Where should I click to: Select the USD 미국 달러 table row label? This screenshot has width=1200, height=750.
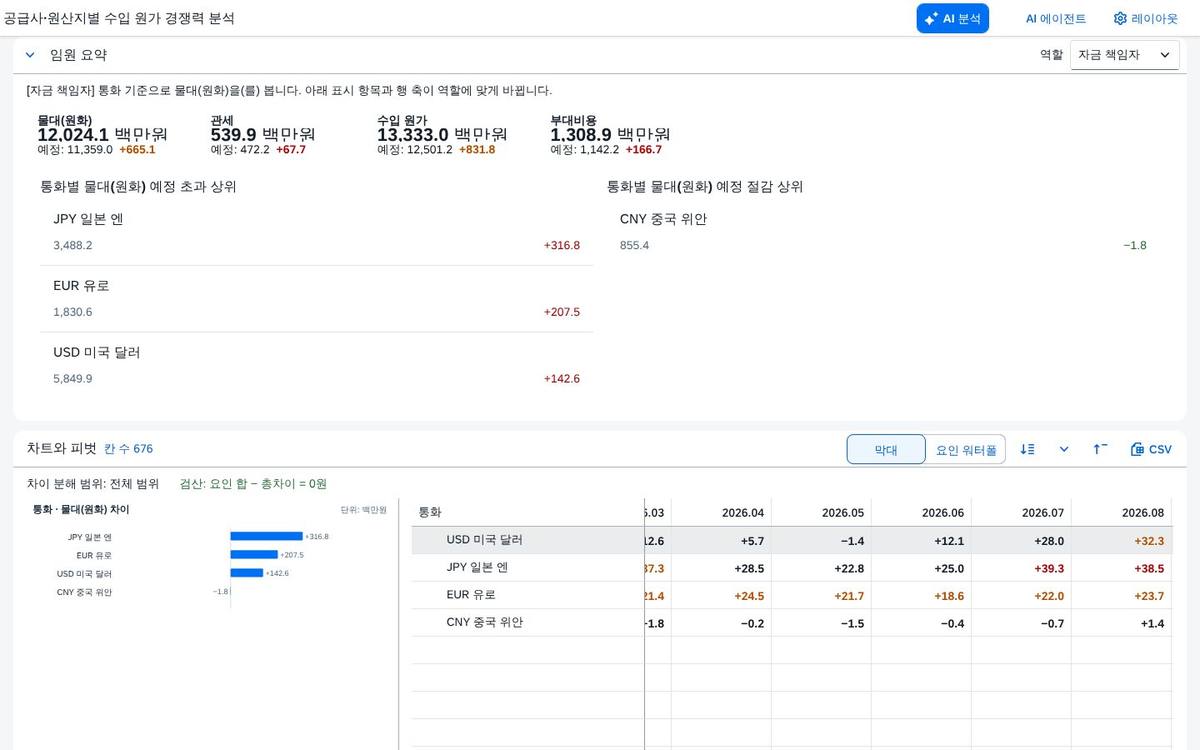485,540
